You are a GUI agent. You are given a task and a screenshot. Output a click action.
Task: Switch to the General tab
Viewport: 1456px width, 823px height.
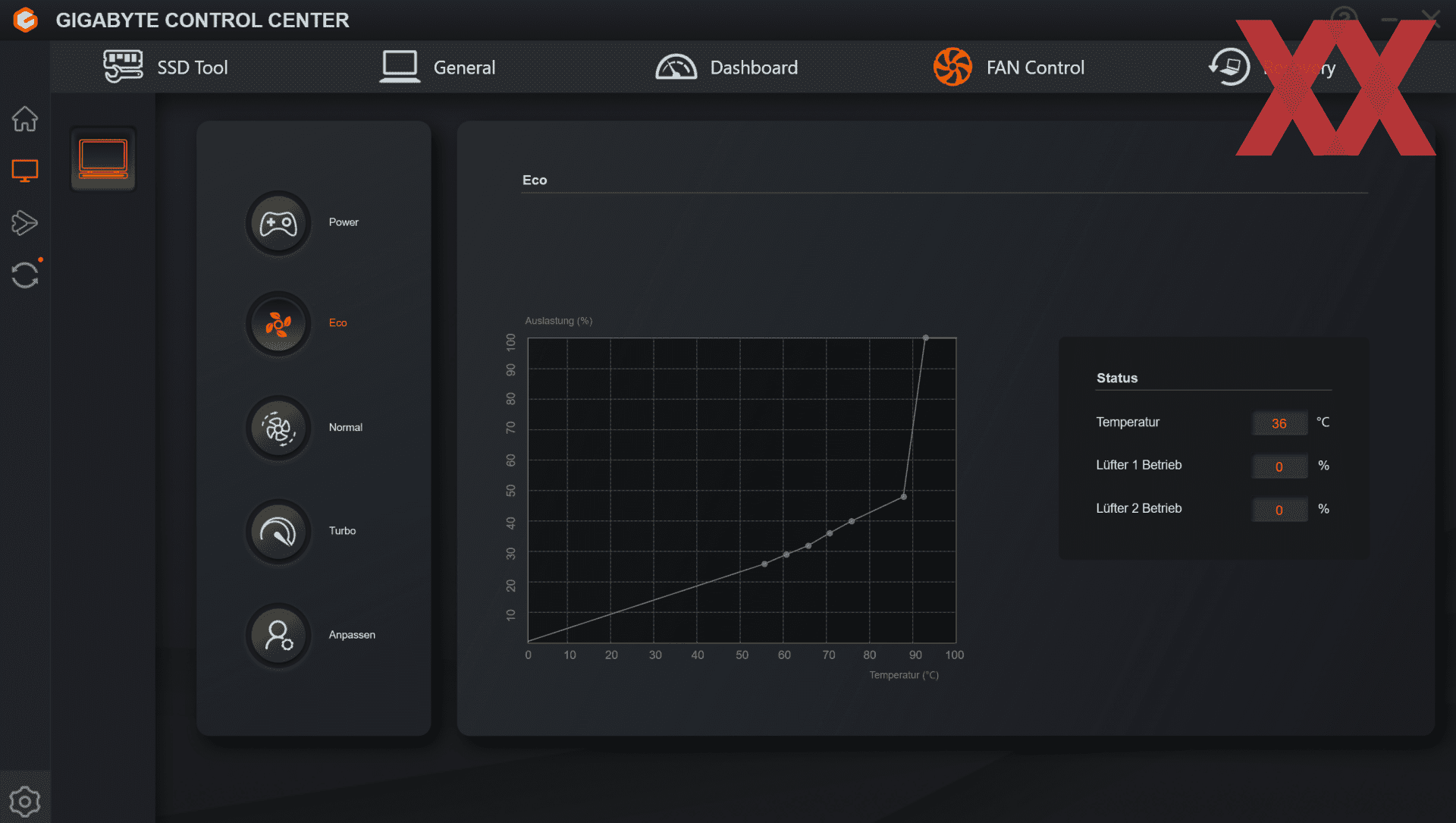[x=438, y=68]
